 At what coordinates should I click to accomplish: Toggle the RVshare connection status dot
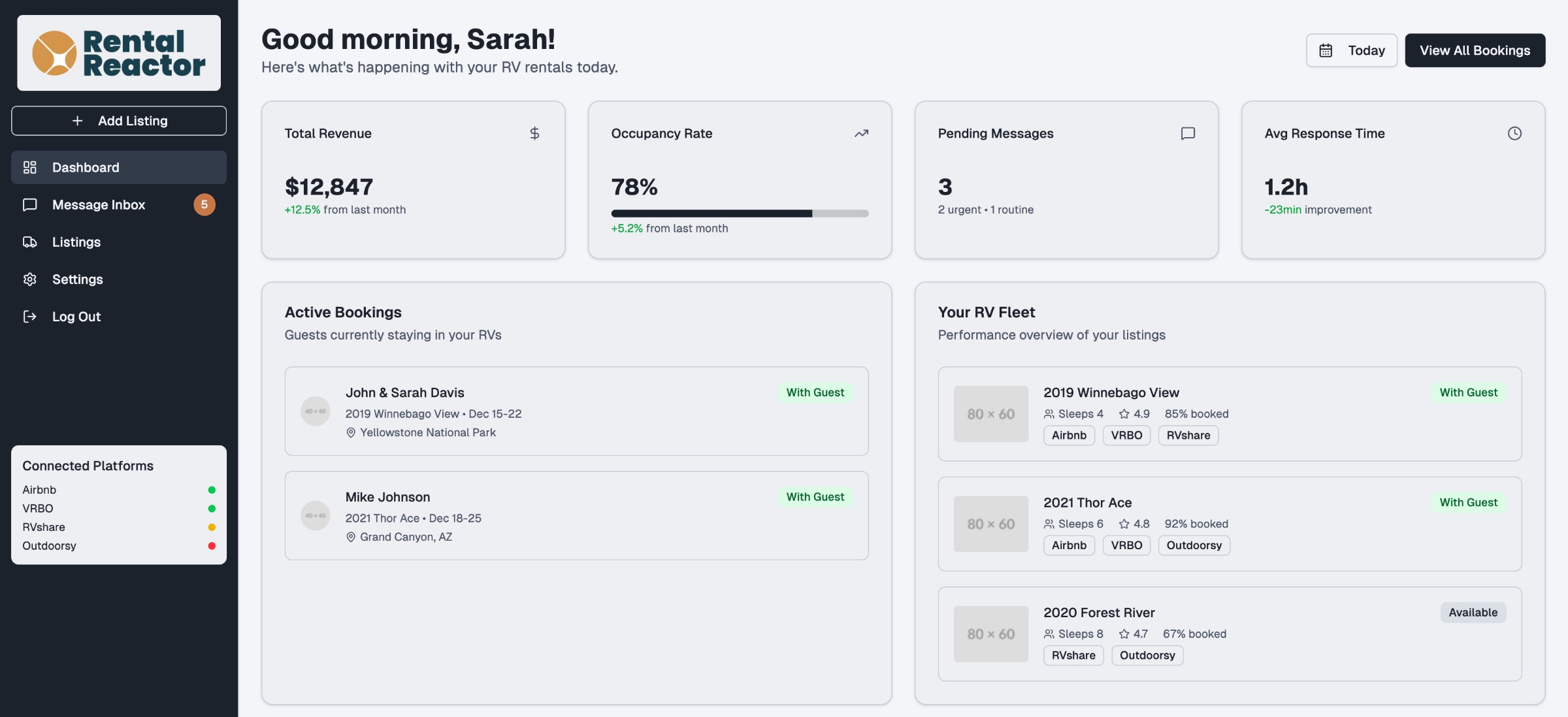tap(211, 527)
